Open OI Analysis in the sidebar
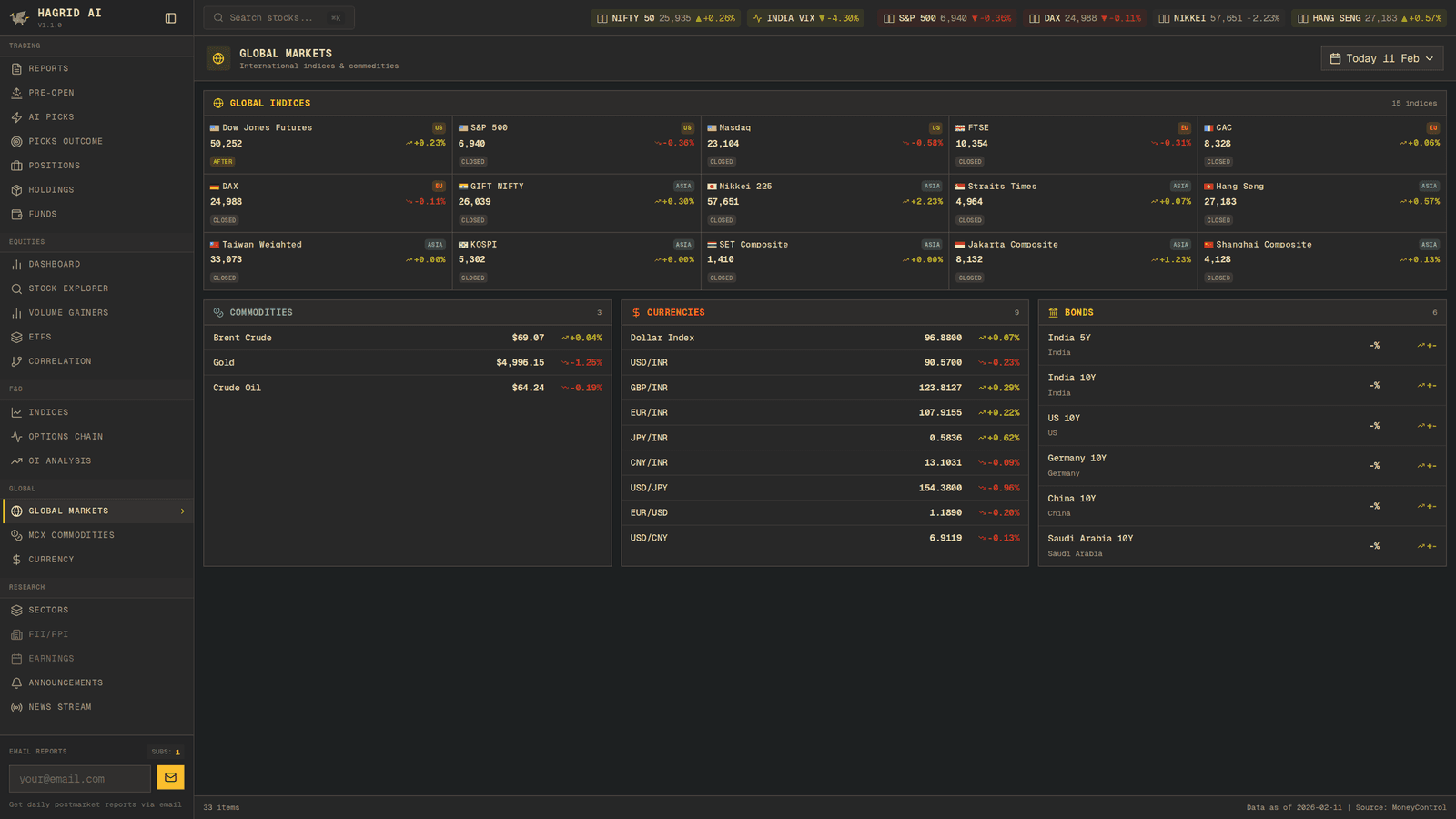The height and width of the screenshot is (819, 1456). pyautogui.click(x=96, y=461)
